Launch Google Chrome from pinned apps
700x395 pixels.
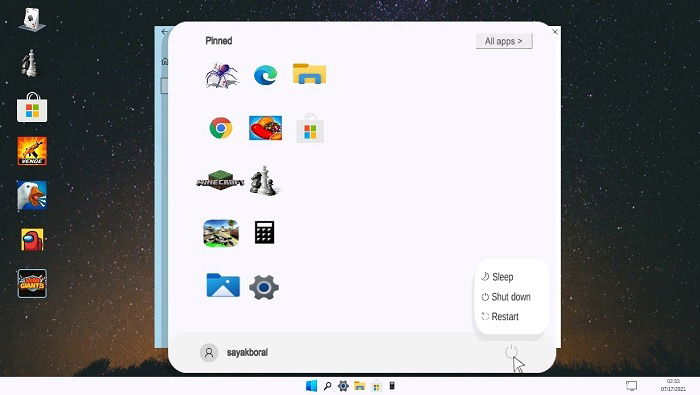[221, 128]
